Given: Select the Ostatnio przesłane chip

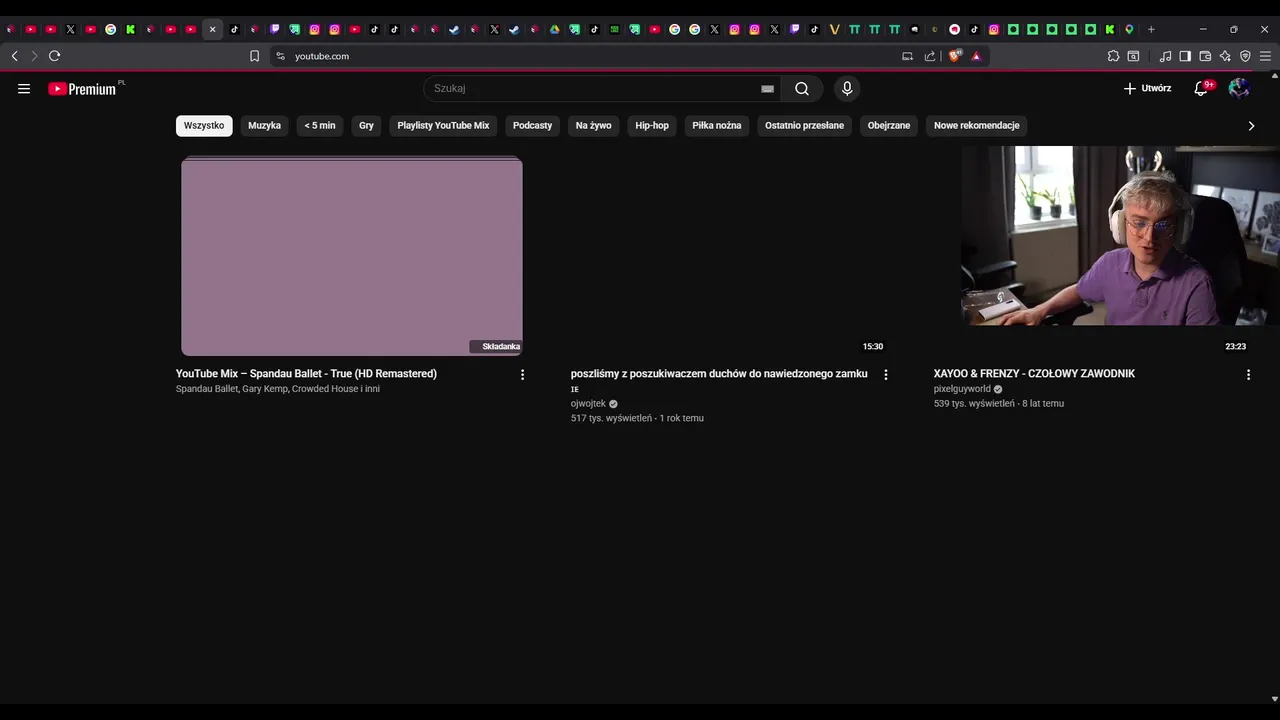Looking at the screenshot, I should pos(804,125).
